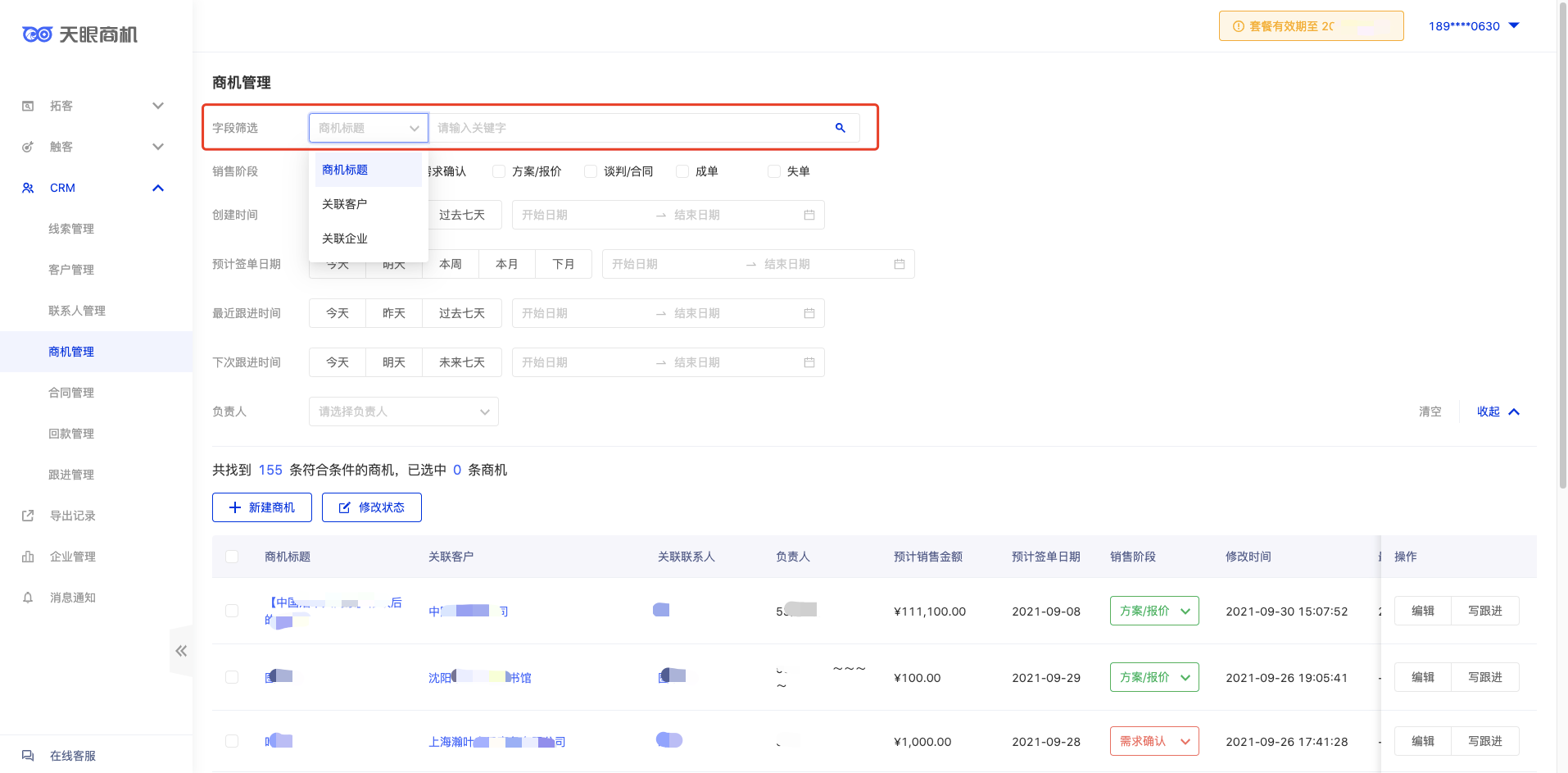Expand the 触客 sidebar menu
This screenshot has width=1568, height=773.
[158, 147]
